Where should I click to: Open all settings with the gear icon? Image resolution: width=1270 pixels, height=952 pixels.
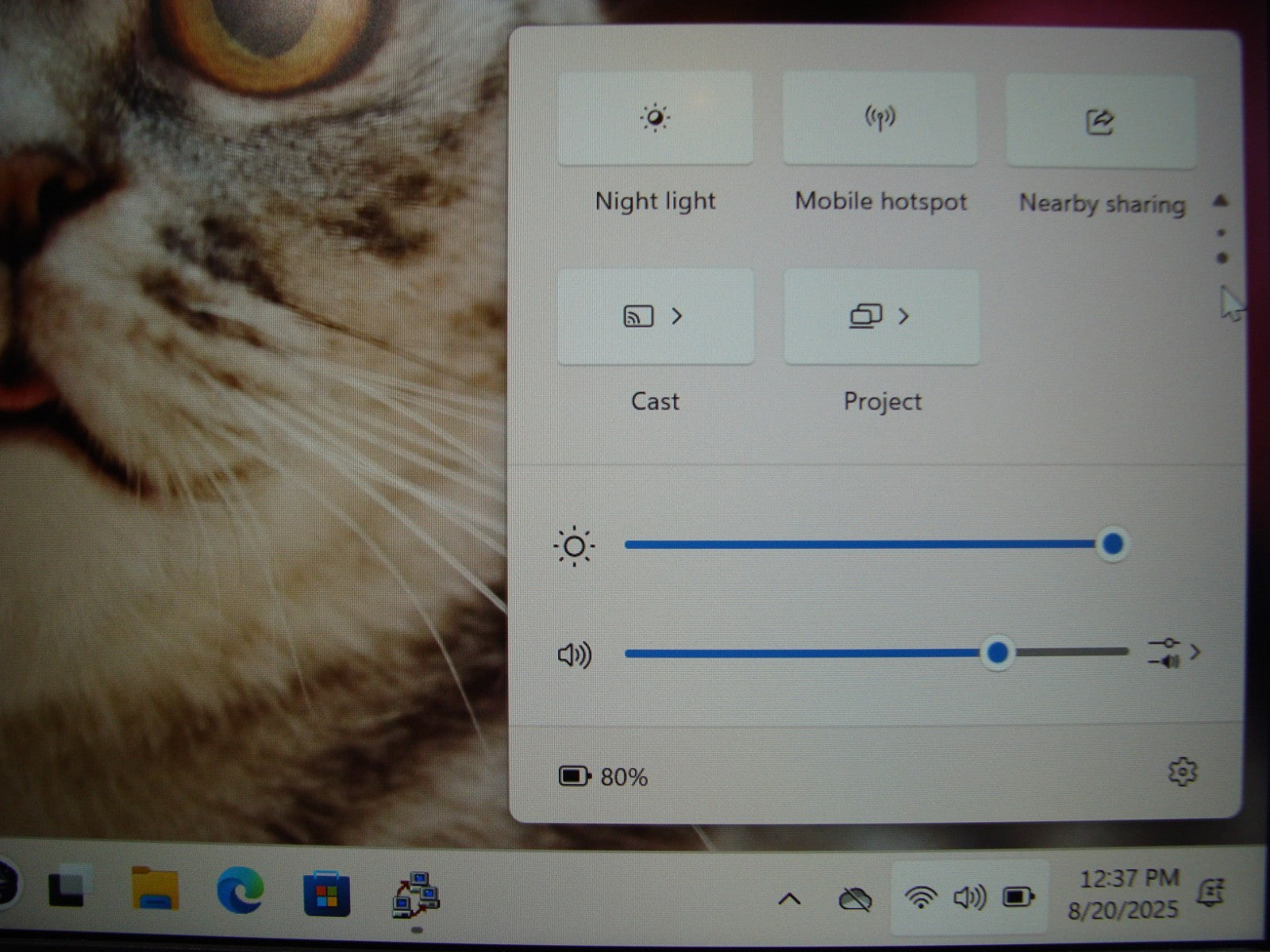click(1182, 772)
